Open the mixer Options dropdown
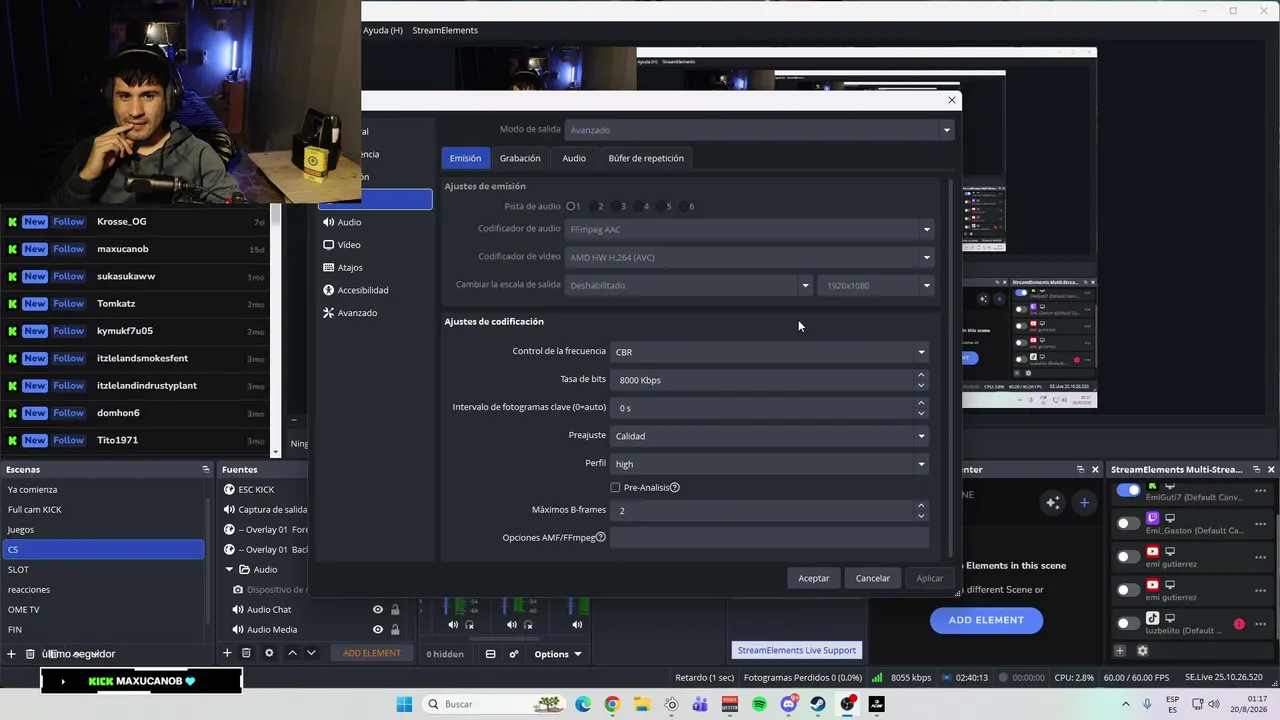1280x720 pixels. (558, 654)
